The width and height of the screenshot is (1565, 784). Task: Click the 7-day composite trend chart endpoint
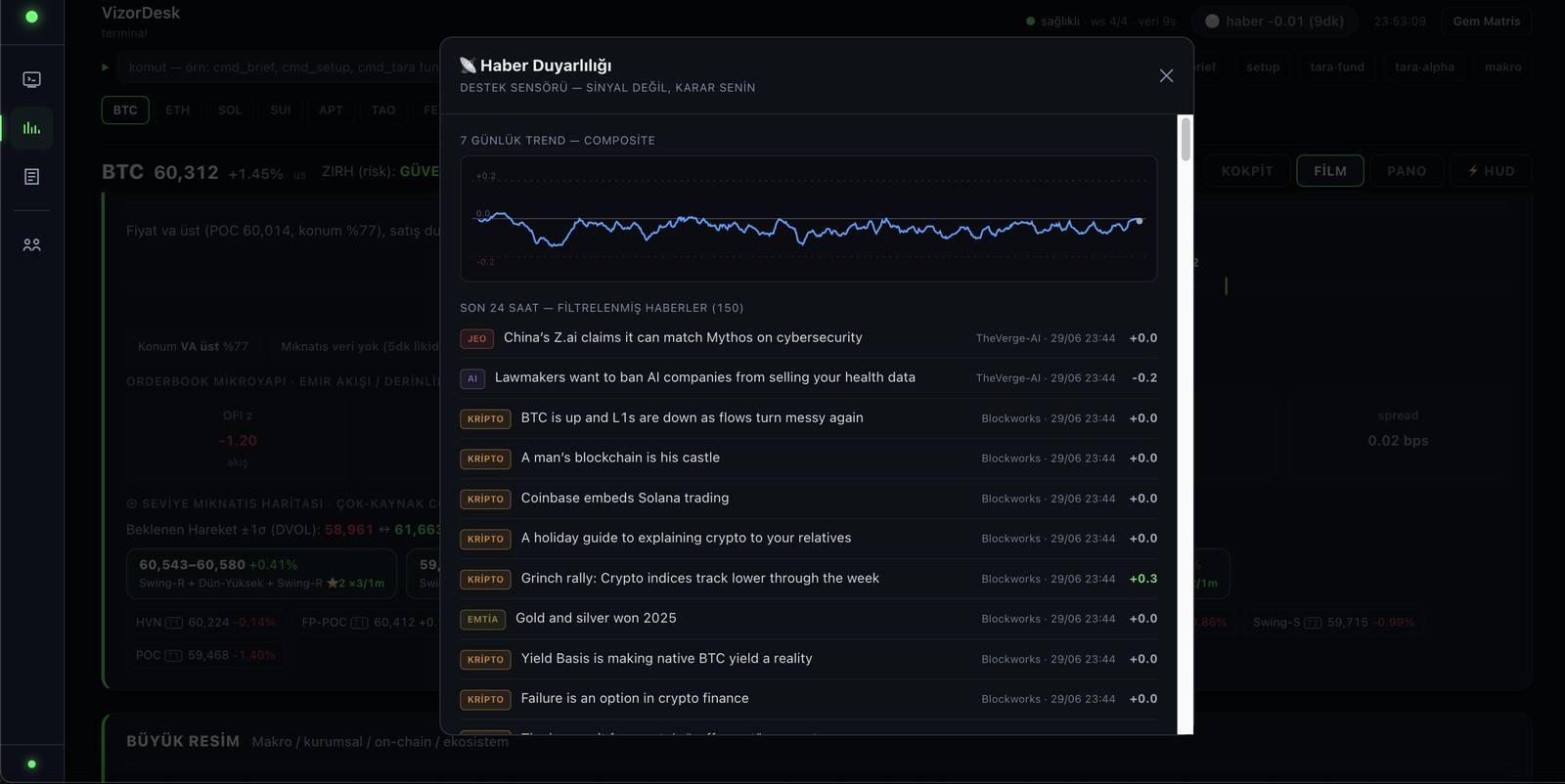coord(1139,221)
